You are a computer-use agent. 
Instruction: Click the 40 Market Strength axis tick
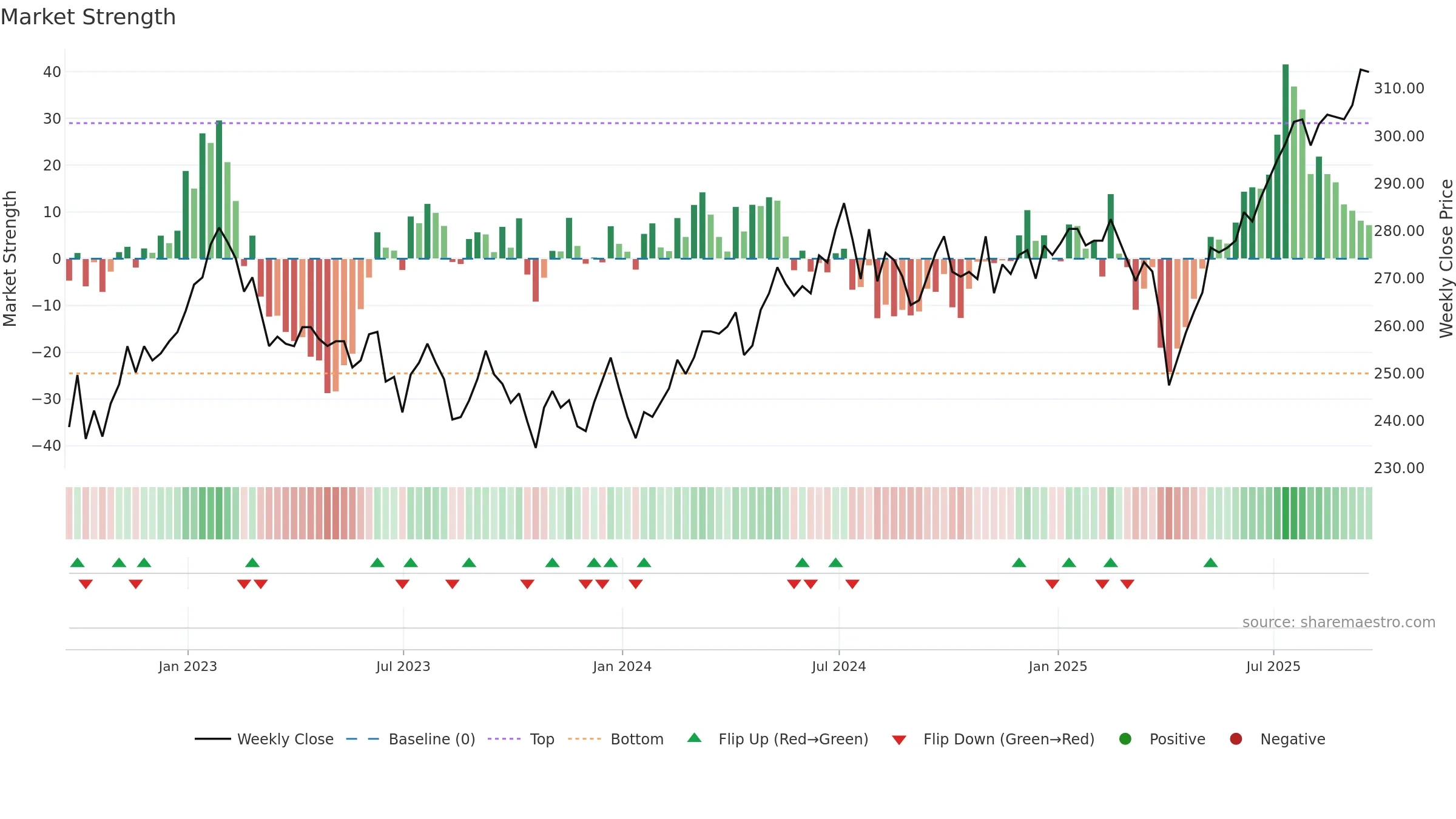(52, 72)
